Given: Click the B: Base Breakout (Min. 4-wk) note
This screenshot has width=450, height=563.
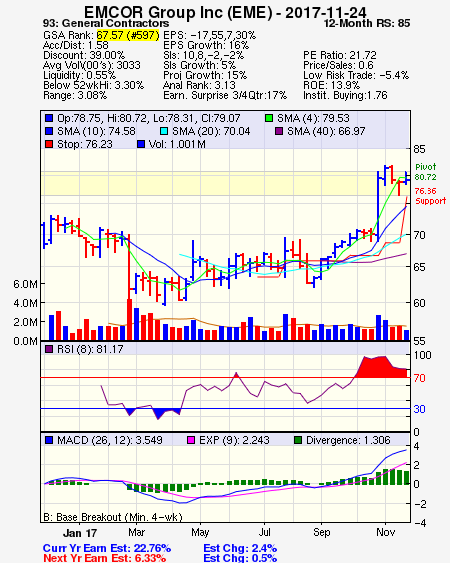Looking at the screenshot, I should click(113, 517).
